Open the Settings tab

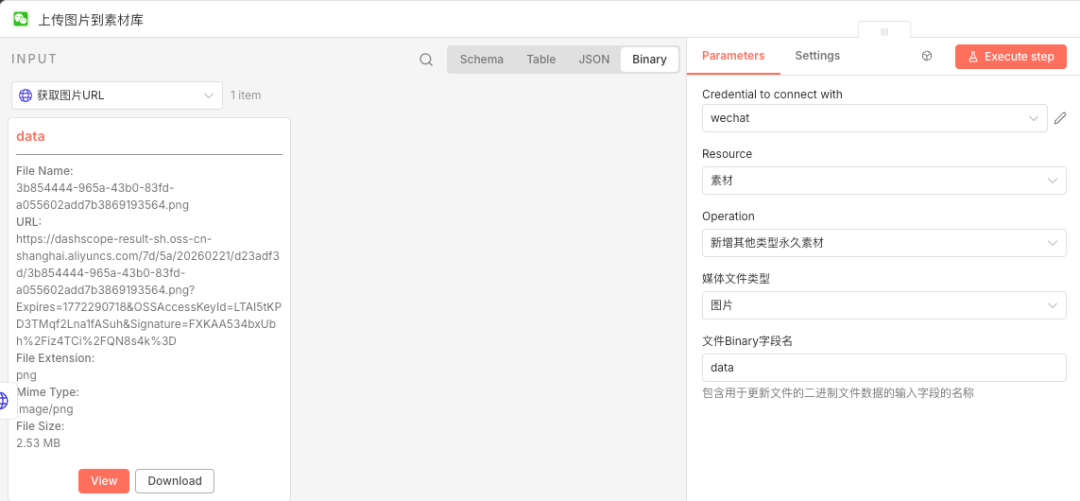pos(817,56)
